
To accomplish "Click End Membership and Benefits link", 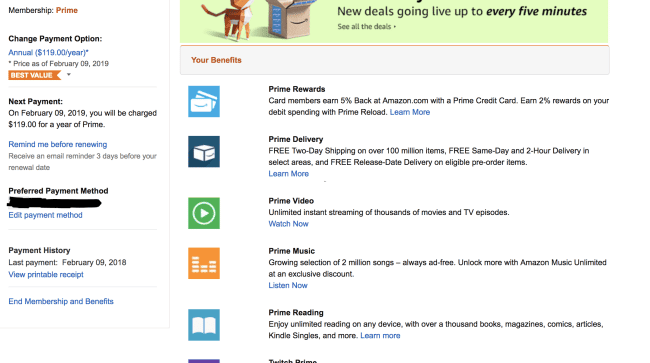I will [61, 301].
